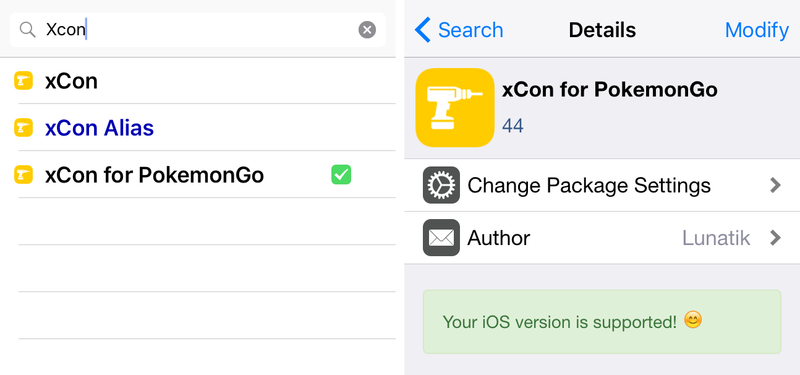Click the envelope Author icon
800x375 pixels.
pyautogui.click(x=441, y=238)
